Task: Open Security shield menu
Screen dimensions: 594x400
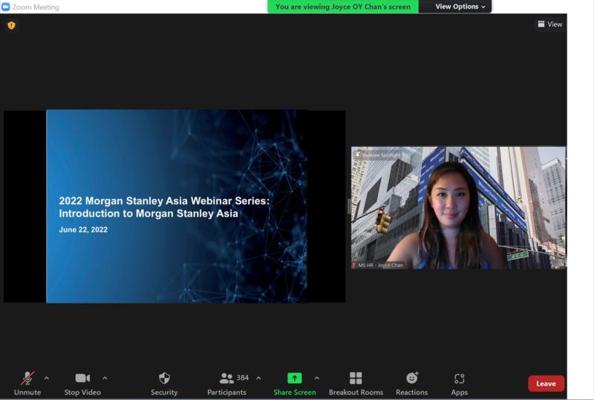Action: point(164,383)
